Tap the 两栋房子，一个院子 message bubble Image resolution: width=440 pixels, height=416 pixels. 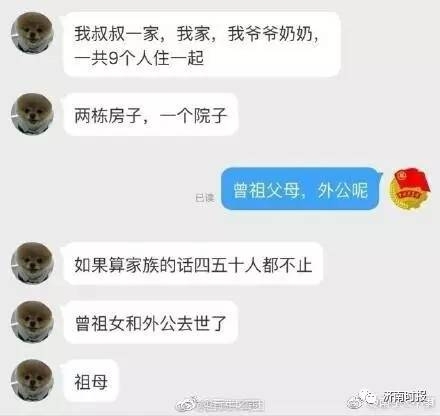(x=151, y=114)
